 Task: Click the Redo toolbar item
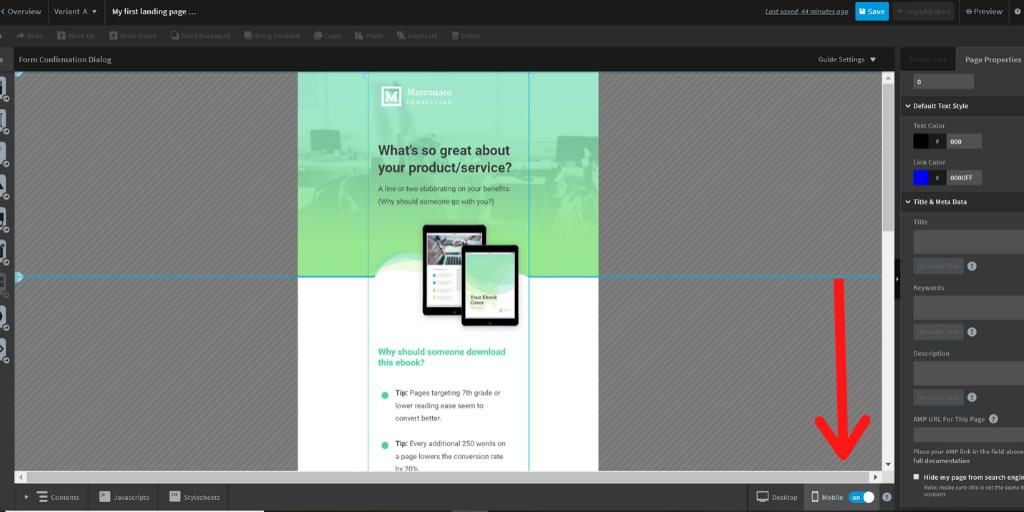(x=29, y=36)
